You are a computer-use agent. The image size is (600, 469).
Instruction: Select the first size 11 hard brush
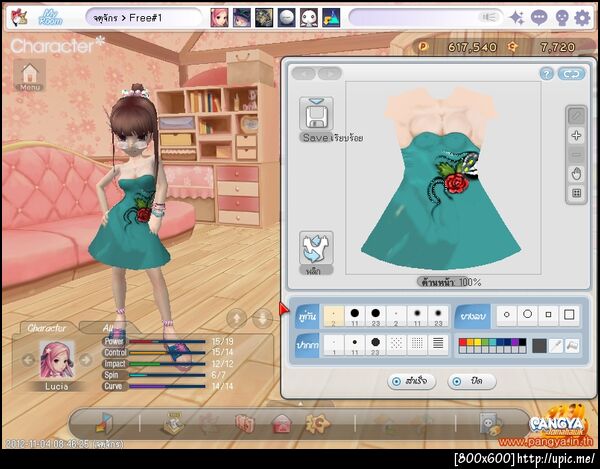pos(355,316)
